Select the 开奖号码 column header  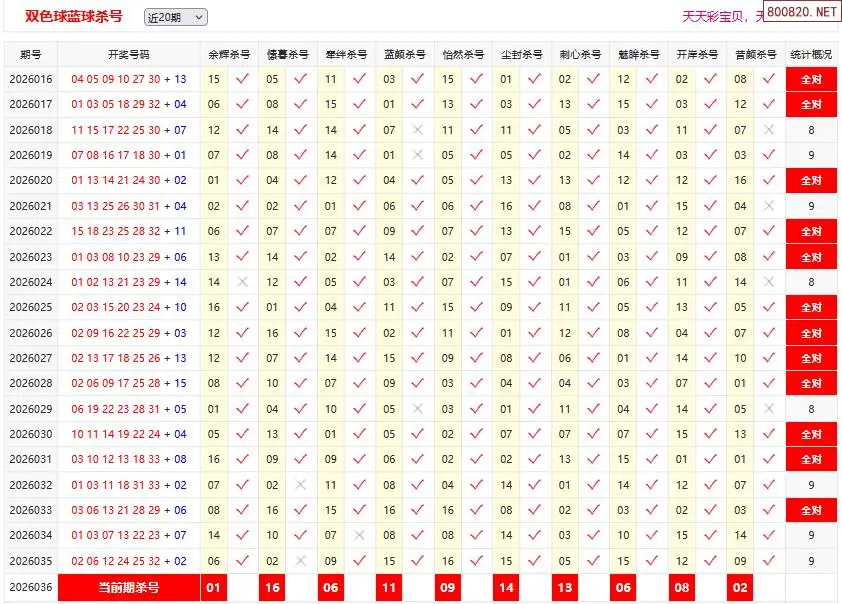click(x=128, y=55)
